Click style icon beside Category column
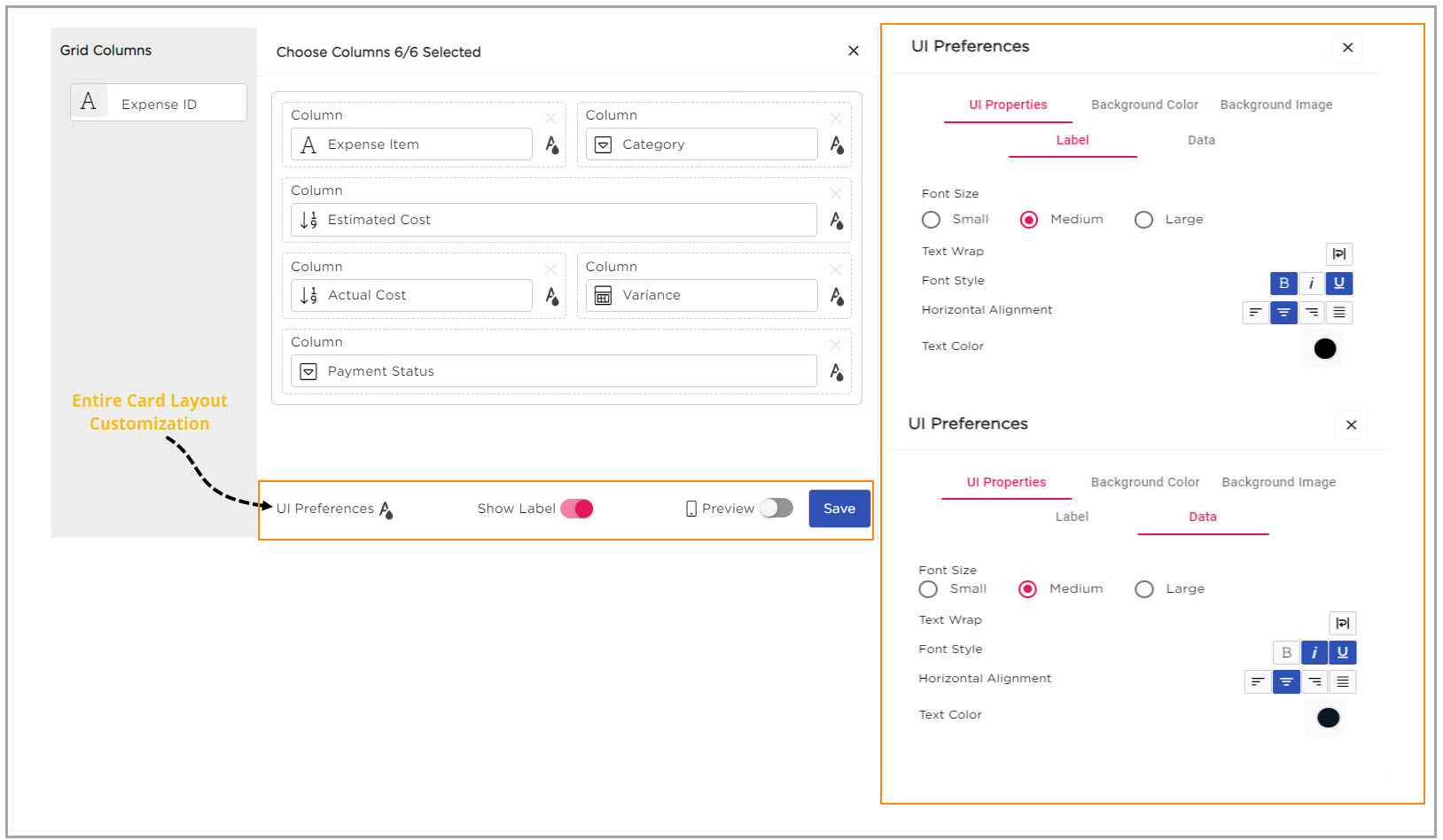Viewport: 1443px width, 840px height. coord(836,144)
